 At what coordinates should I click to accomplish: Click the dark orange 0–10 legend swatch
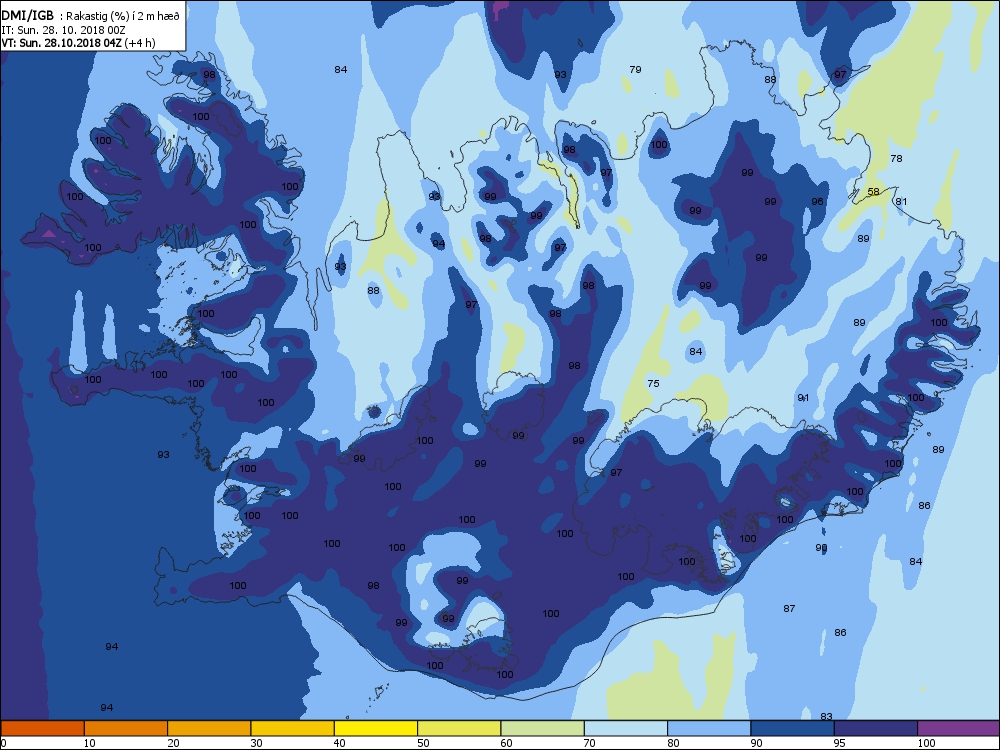point(42,728)
